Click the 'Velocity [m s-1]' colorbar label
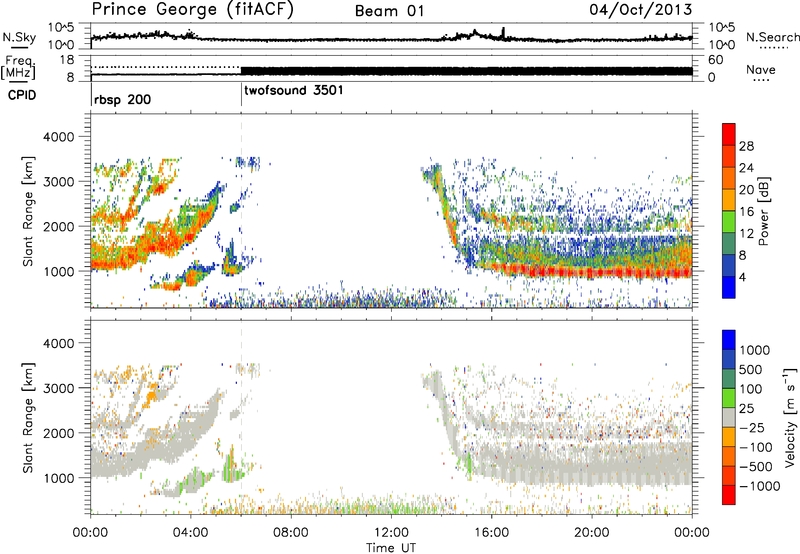Viewport: 800px width, 554px height. pos(790,417)
